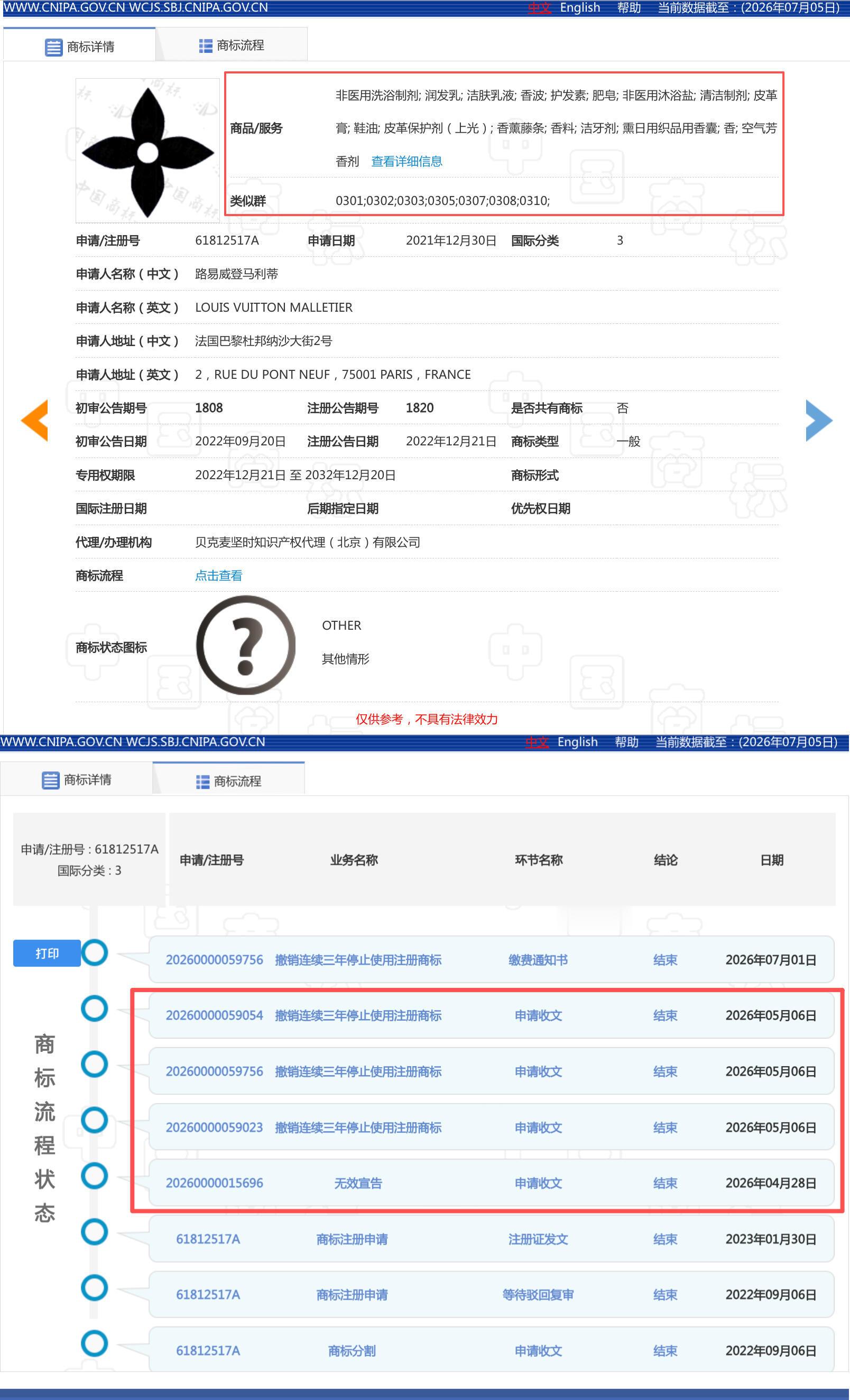This screenshot has height=1400, width=850.
Task: Click the 商标分割 business name
Action: pyautogui.click(x=352, y=1350)
